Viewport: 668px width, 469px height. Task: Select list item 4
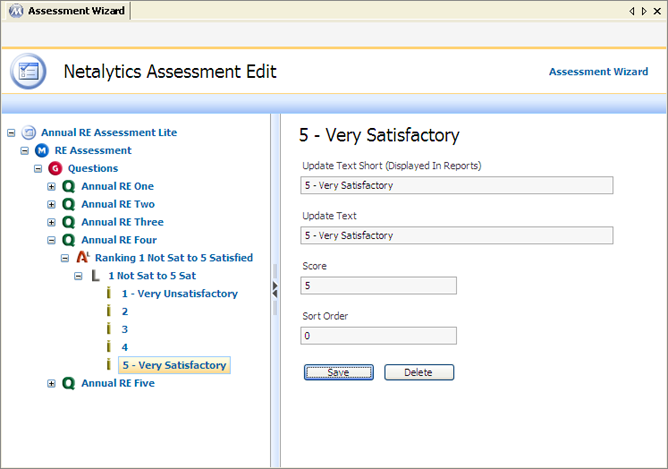125,347
